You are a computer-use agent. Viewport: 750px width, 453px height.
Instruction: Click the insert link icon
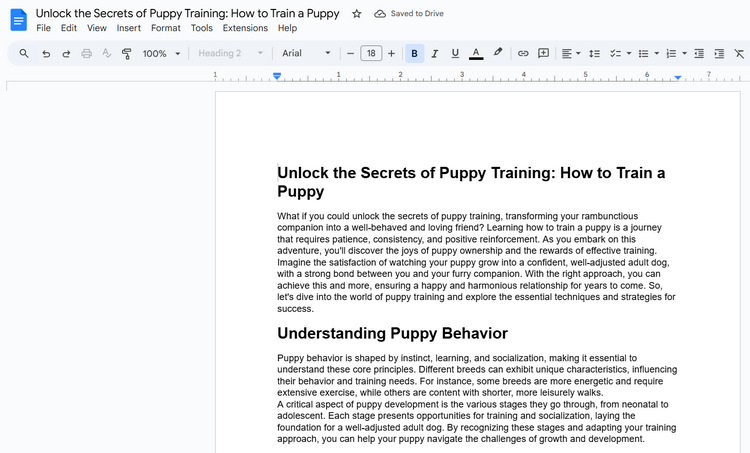(522, 53)
